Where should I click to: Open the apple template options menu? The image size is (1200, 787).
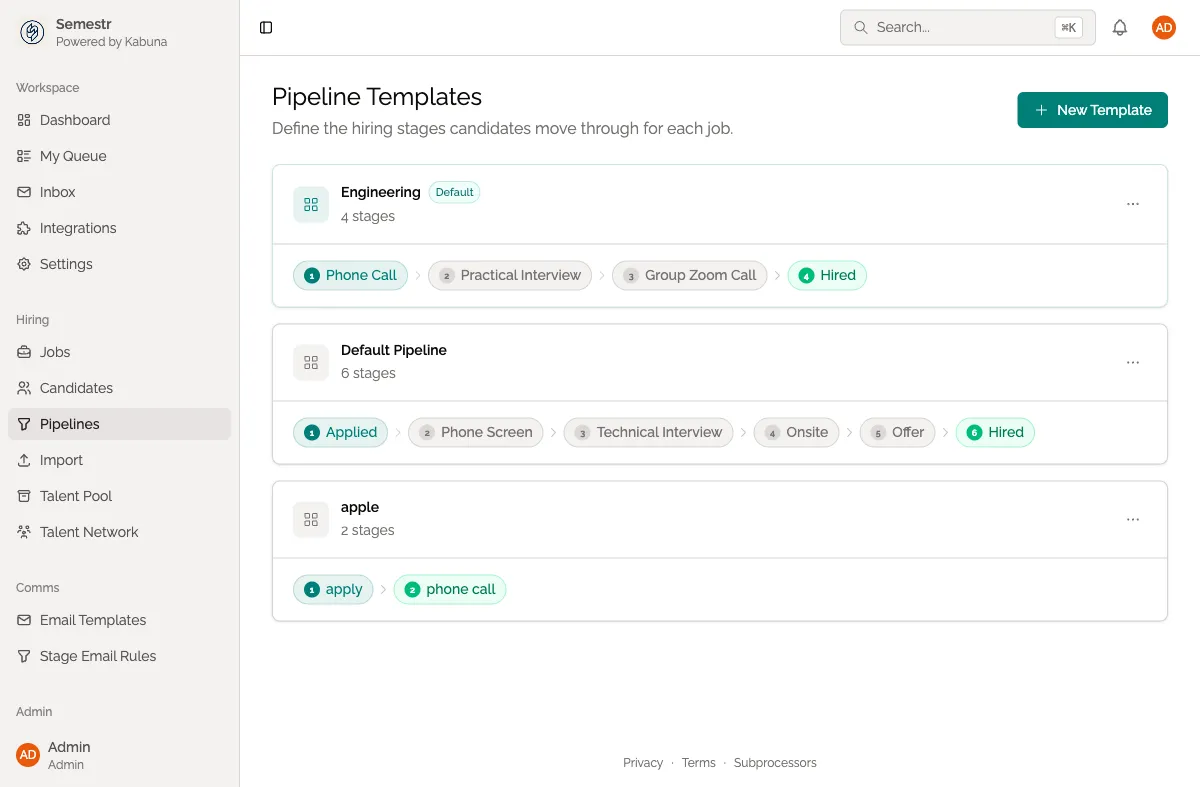click(x=1133, y=519)
